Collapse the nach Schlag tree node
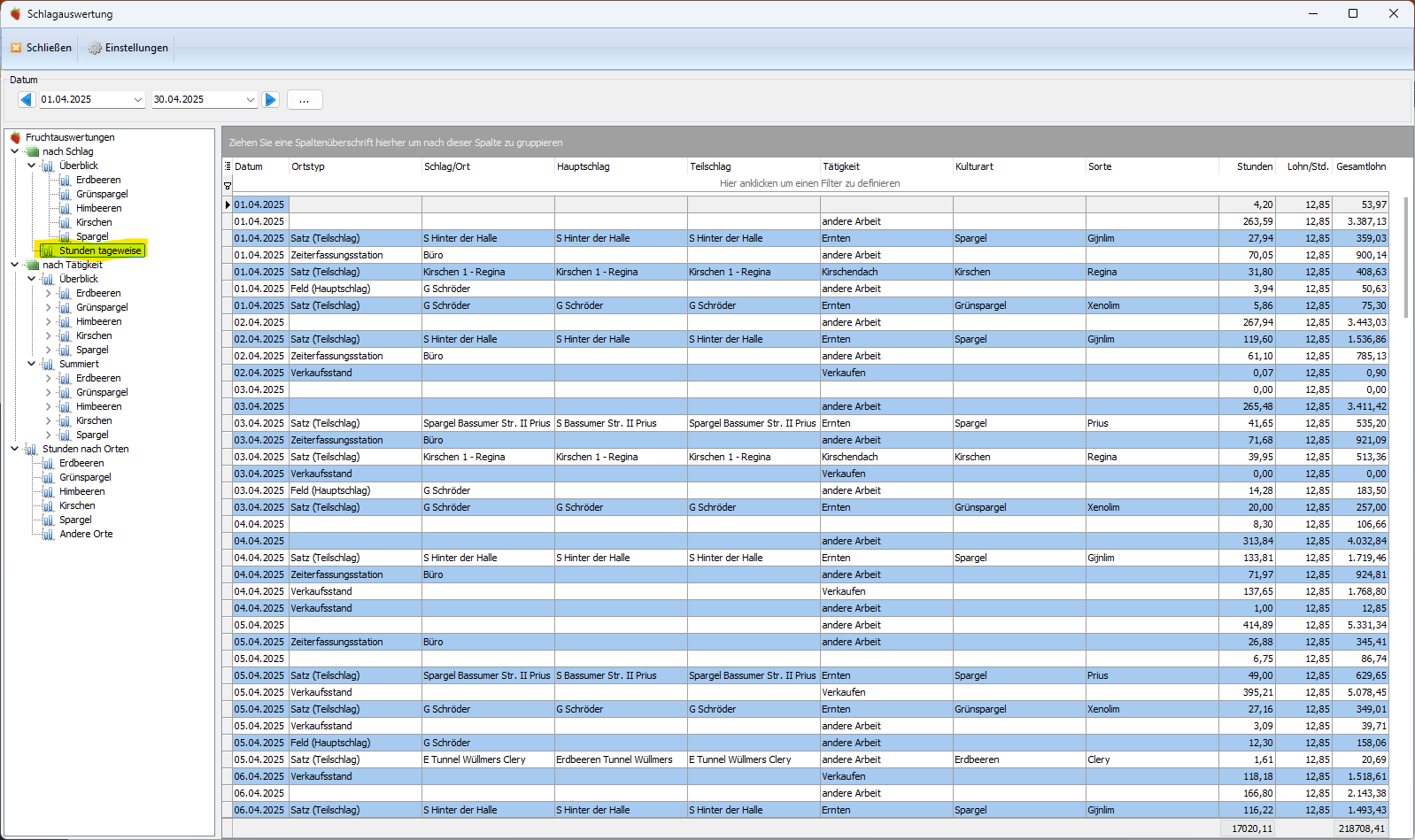 [14, 151]
